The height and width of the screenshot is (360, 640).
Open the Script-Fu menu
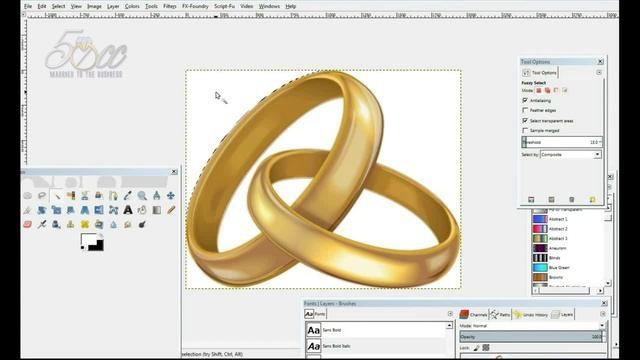[x=224, y=6]
